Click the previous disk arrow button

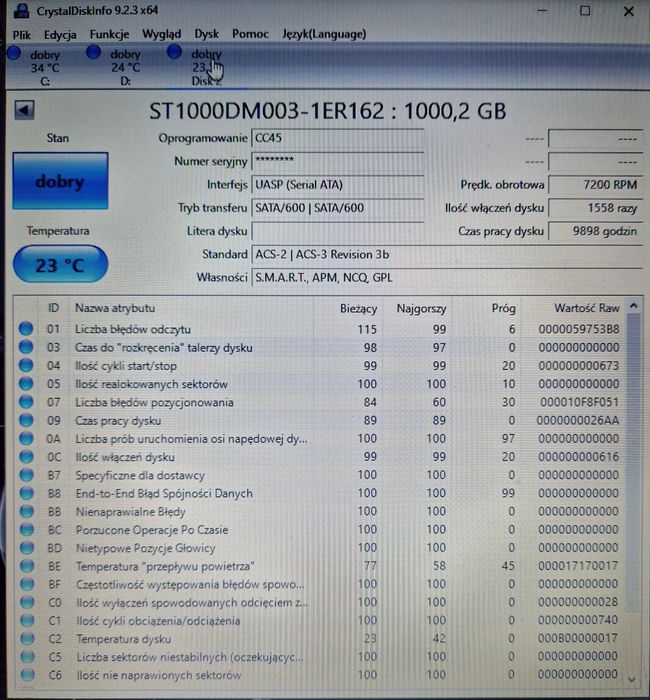pos(24,110)
